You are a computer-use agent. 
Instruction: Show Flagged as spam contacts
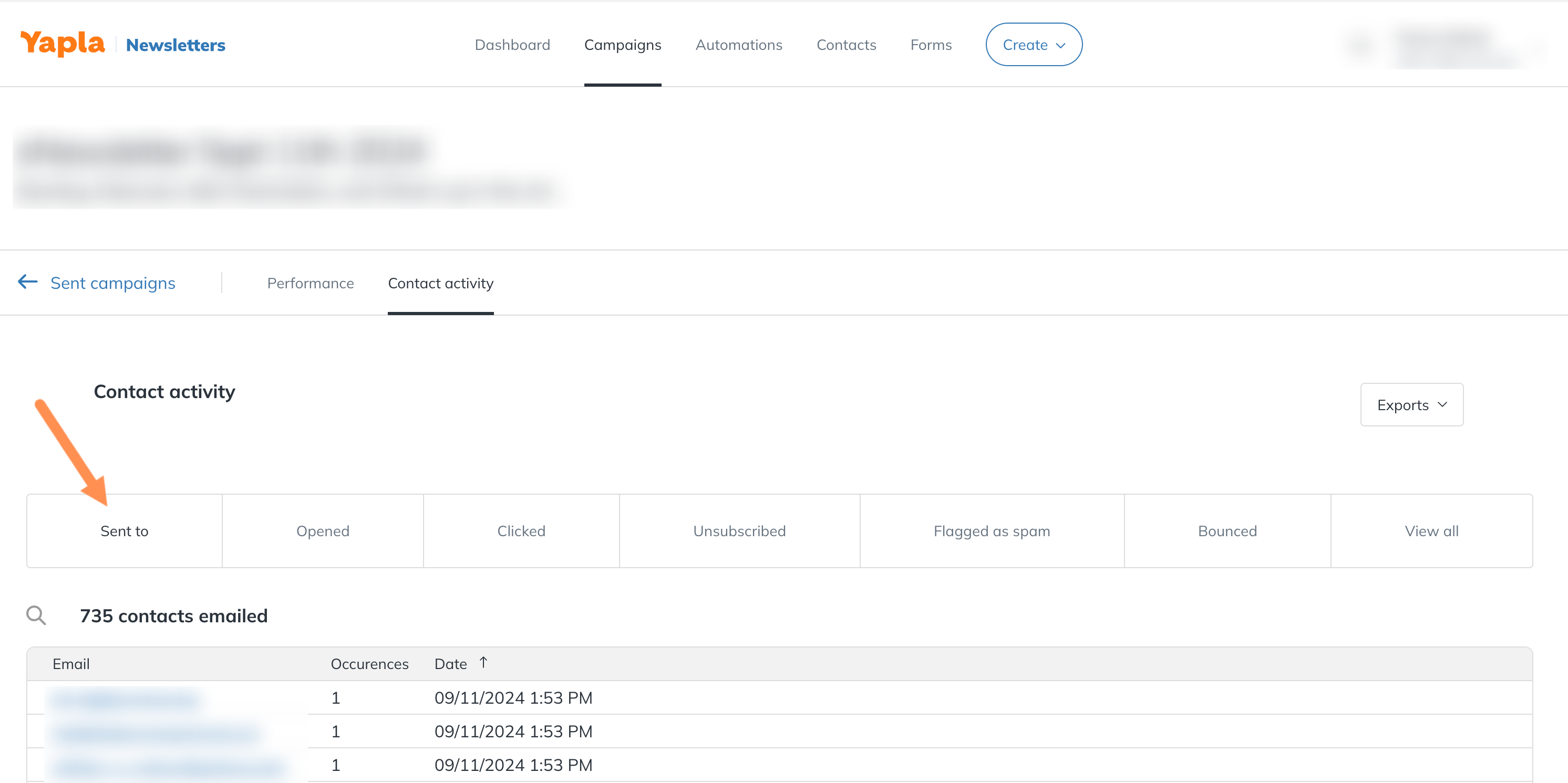pos(991,530)
